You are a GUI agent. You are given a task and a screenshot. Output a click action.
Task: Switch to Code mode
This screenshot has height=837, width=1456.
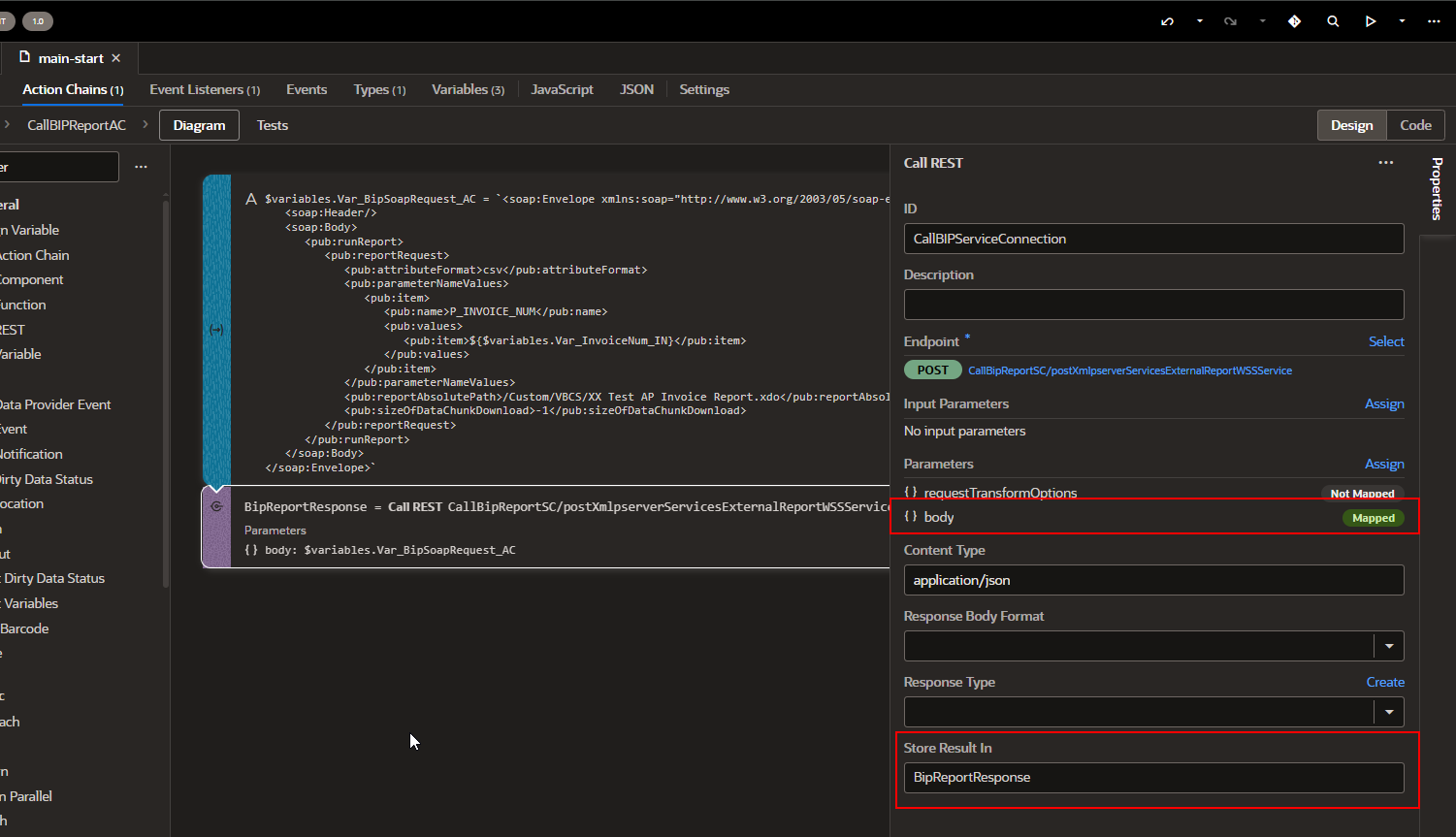pos(1415,125)
